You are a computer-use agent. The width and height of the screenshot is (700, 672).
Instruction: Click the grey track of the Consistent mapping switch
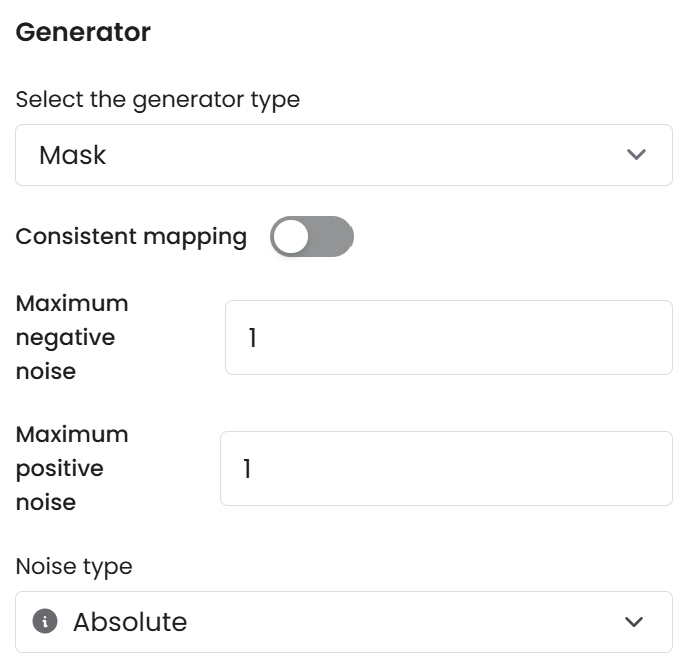(332, 237)
